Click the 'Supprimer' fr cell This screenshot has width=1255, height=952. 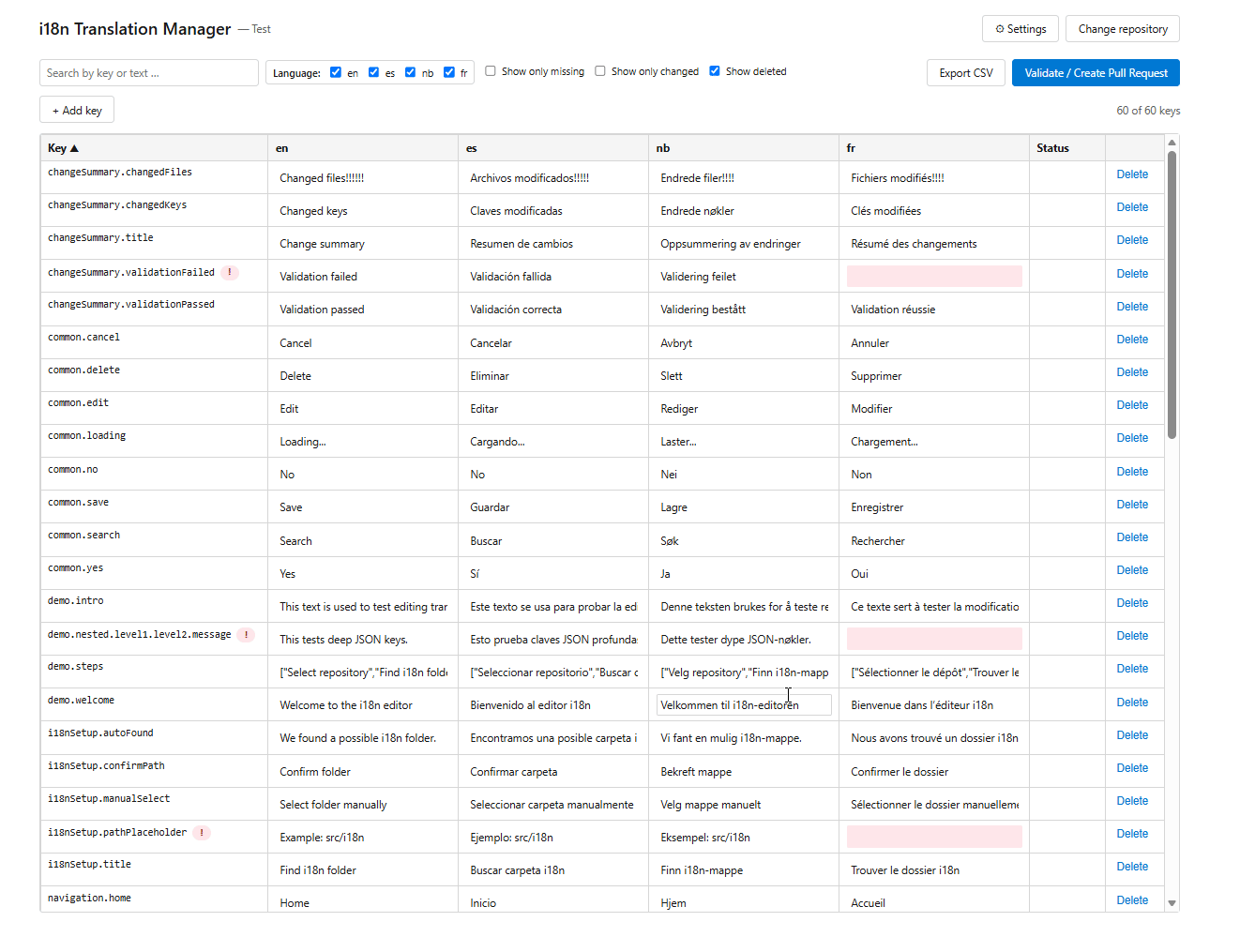pos(934,375)
